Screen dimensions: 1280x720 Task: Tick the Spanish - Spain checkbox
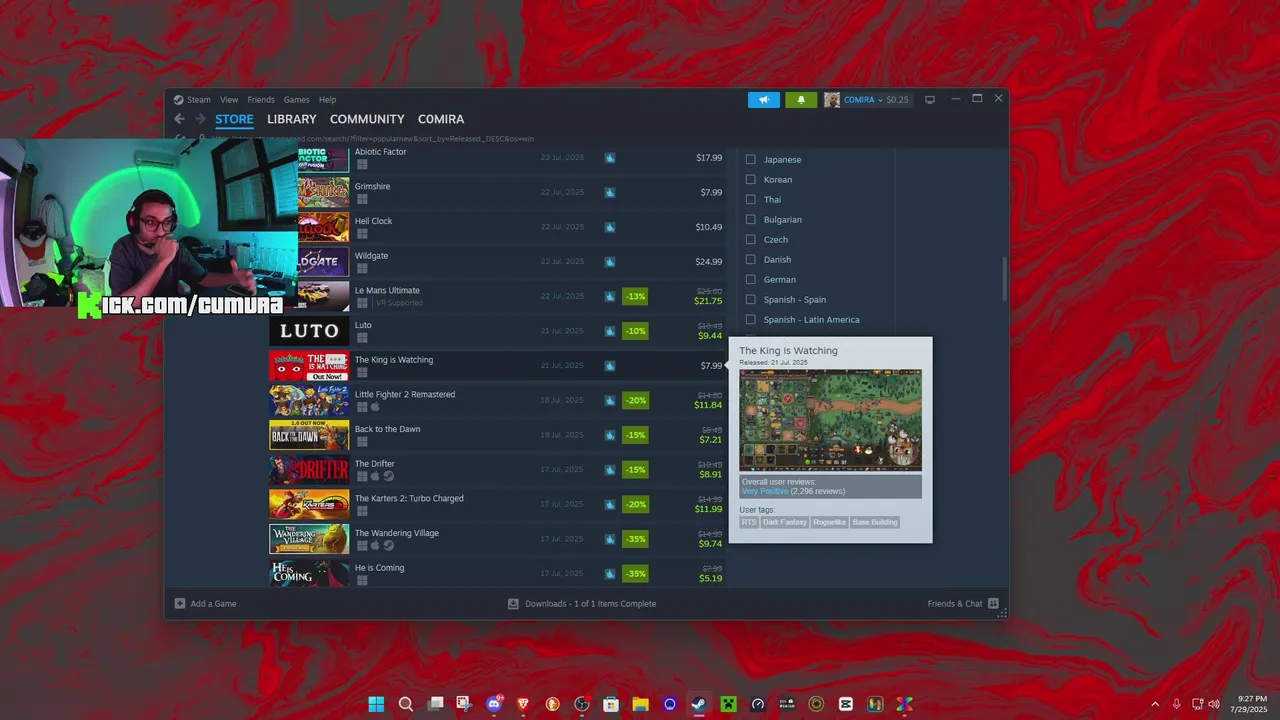point(750,299)
